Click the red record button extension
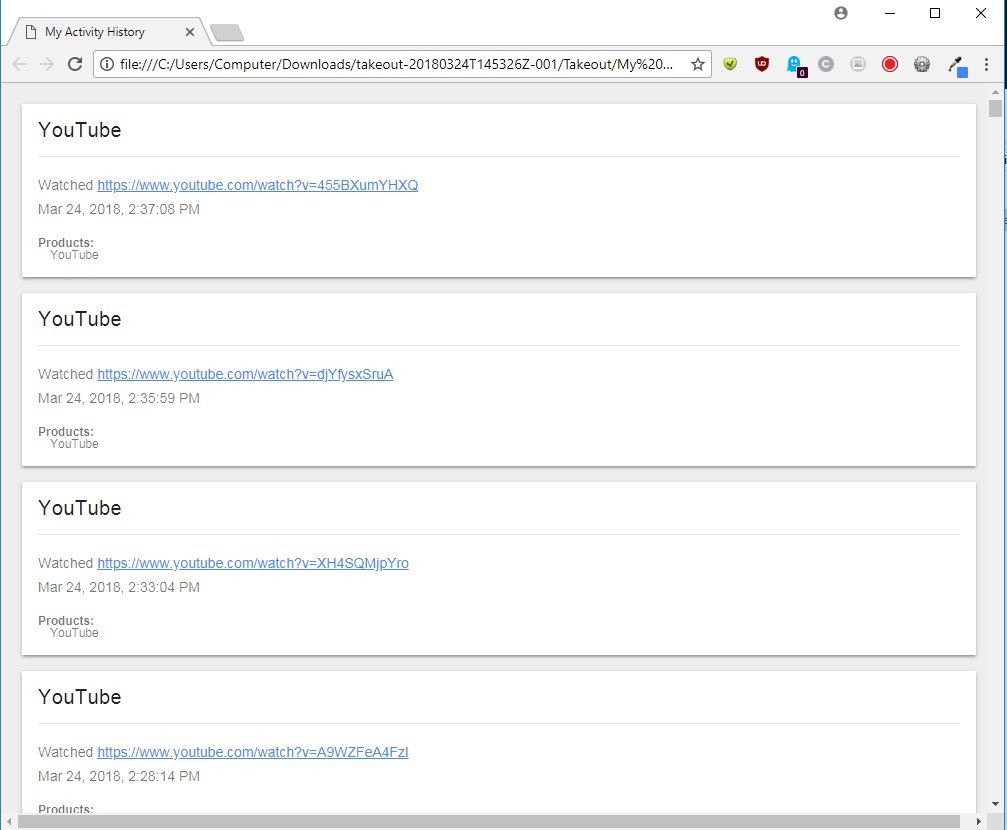1007x830 pixels. coord(889,64)
